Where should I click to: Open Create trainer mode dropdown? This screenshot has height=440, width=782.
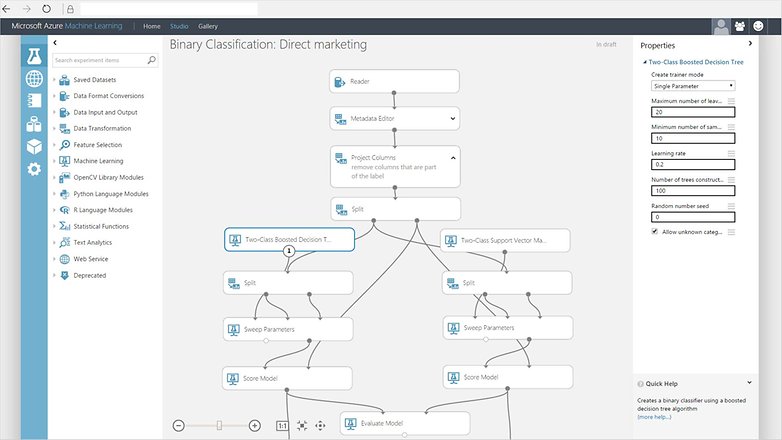[693, 86]
